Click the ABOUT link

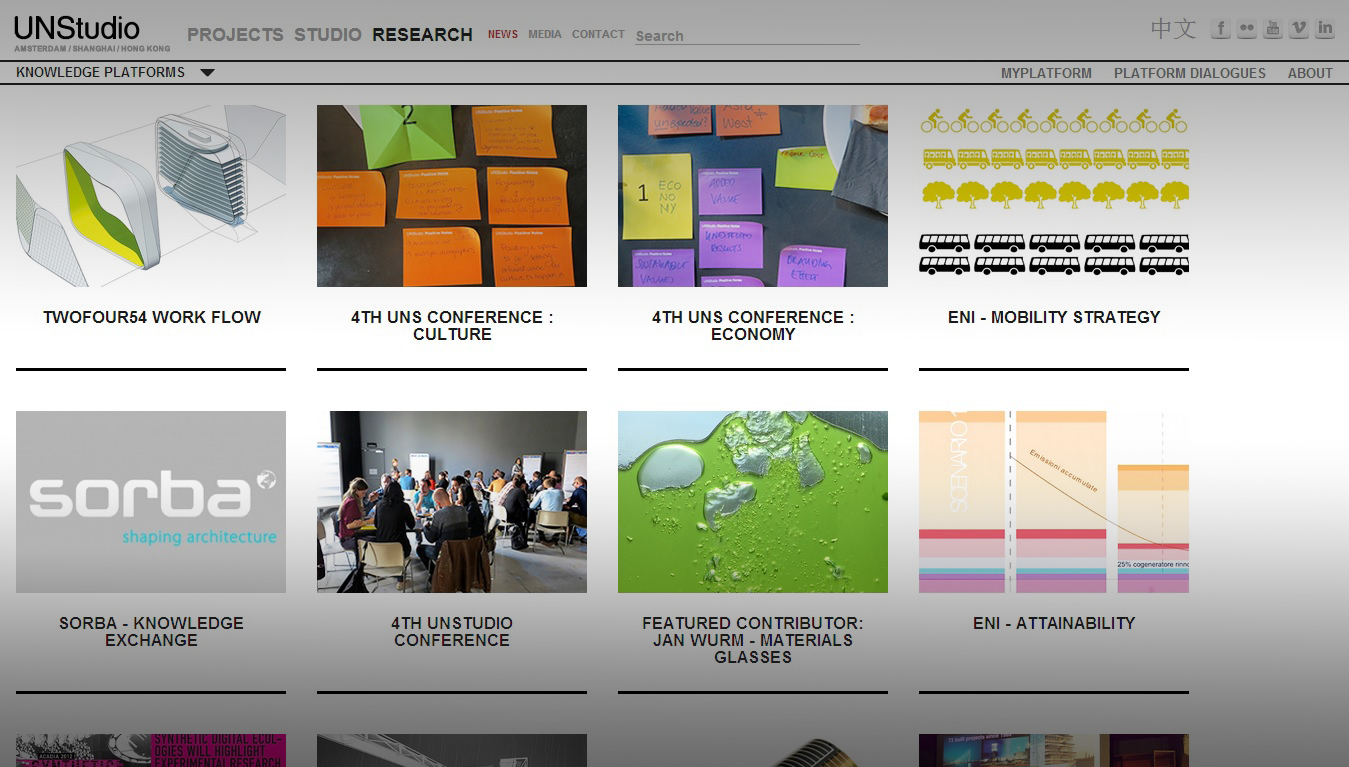1309,72
